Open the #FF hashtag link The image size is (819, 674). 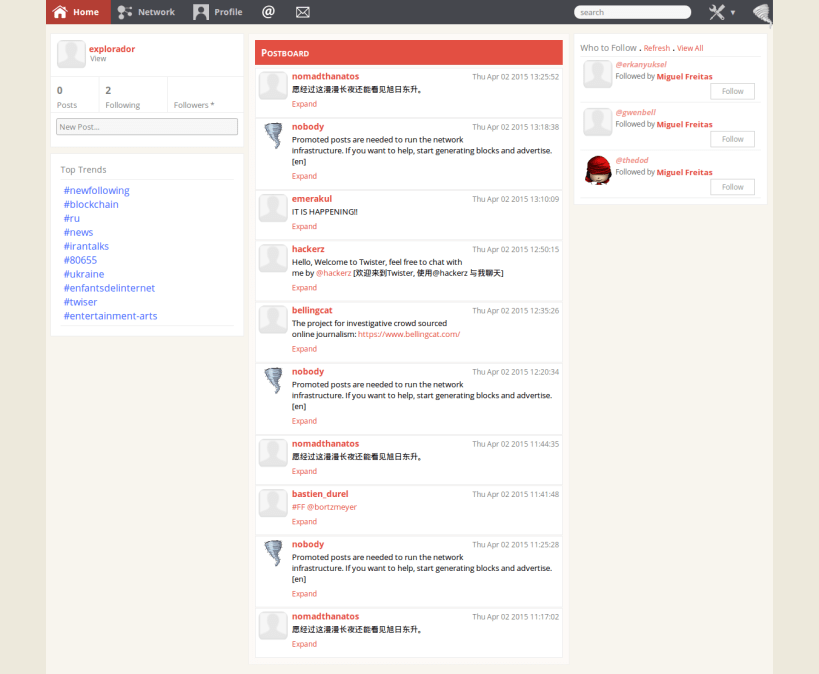(x=298, y=507)
